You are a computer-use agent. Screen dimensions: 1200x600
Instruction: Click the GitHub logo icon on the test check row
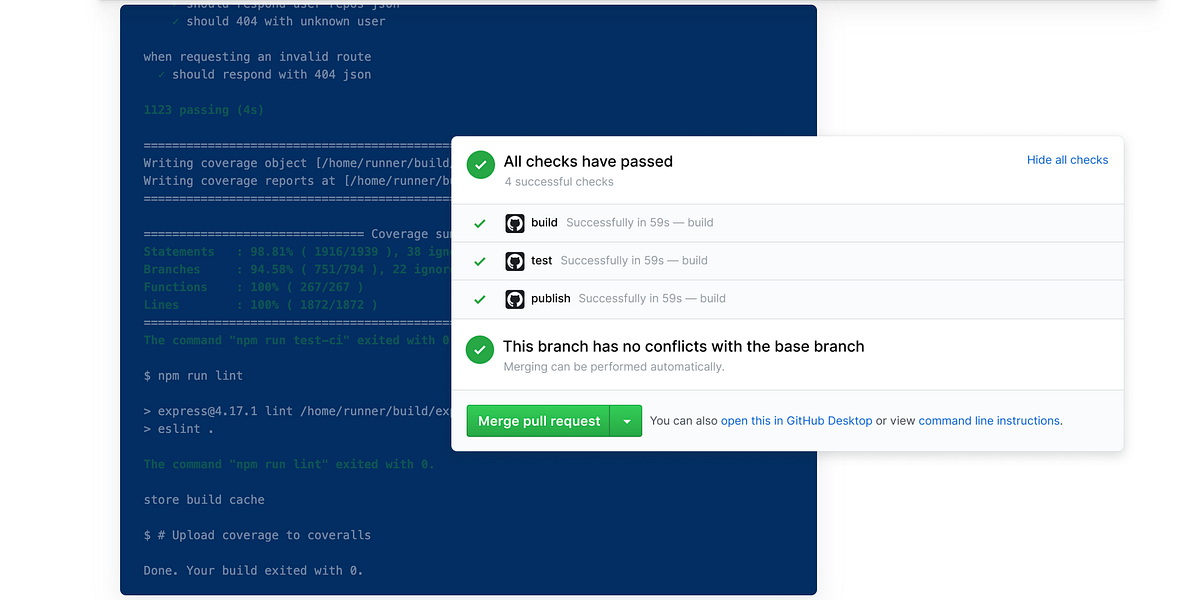[515, 261]
